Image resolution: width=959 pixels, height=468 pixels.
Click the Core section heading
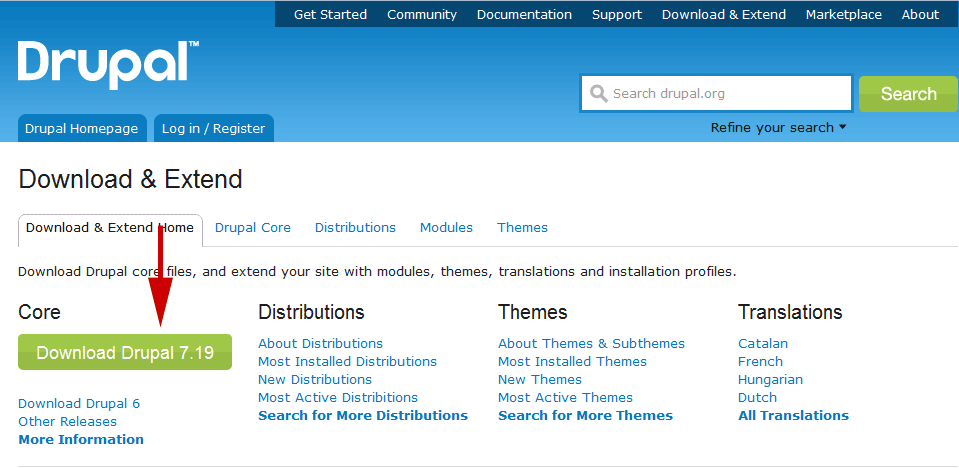tap(40, 312)
